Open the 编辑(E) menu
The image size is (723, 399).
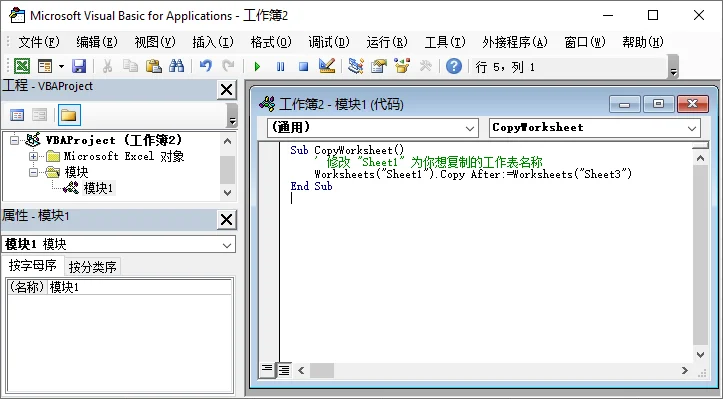pos(97,42)
